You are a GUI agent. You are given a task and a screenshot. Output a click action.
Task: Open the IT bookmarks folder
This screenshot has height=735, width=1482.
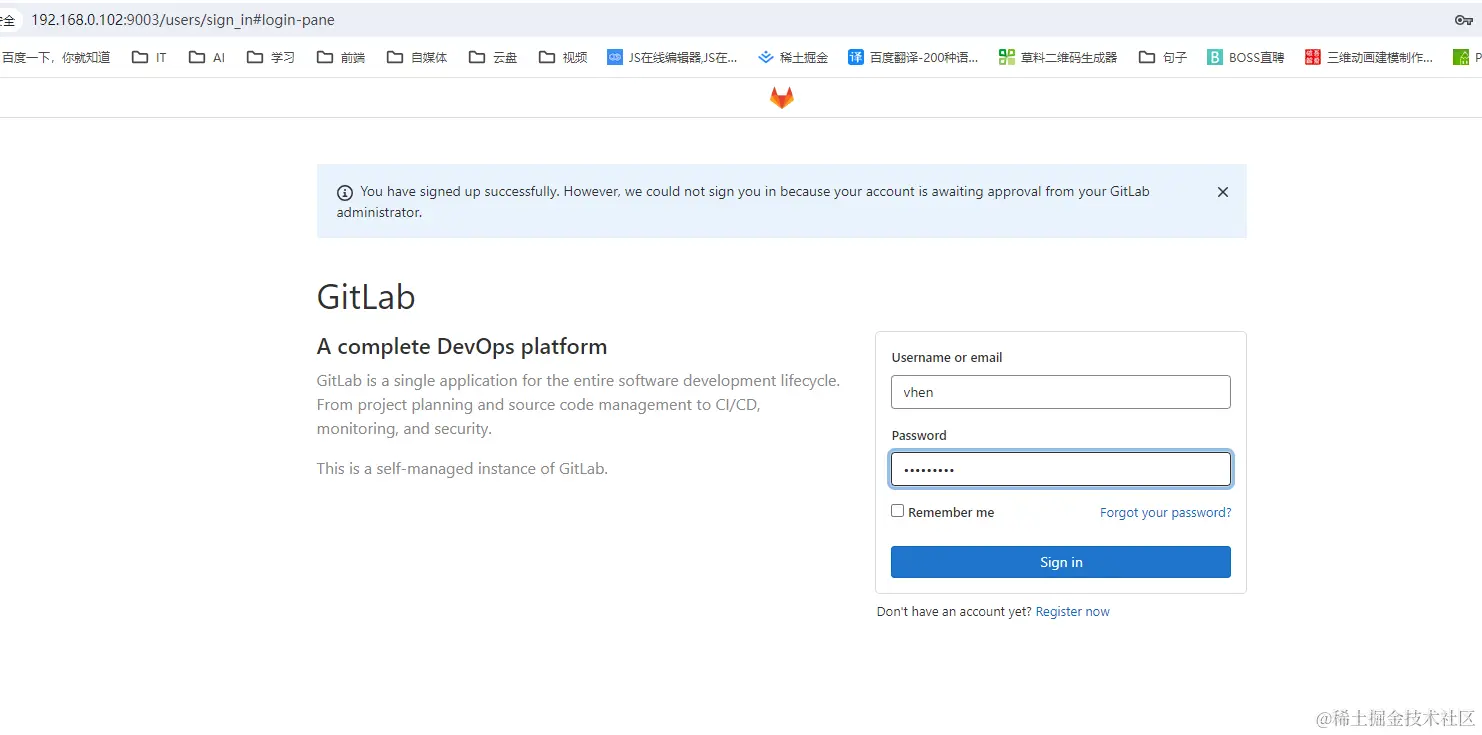pos(149,57)
